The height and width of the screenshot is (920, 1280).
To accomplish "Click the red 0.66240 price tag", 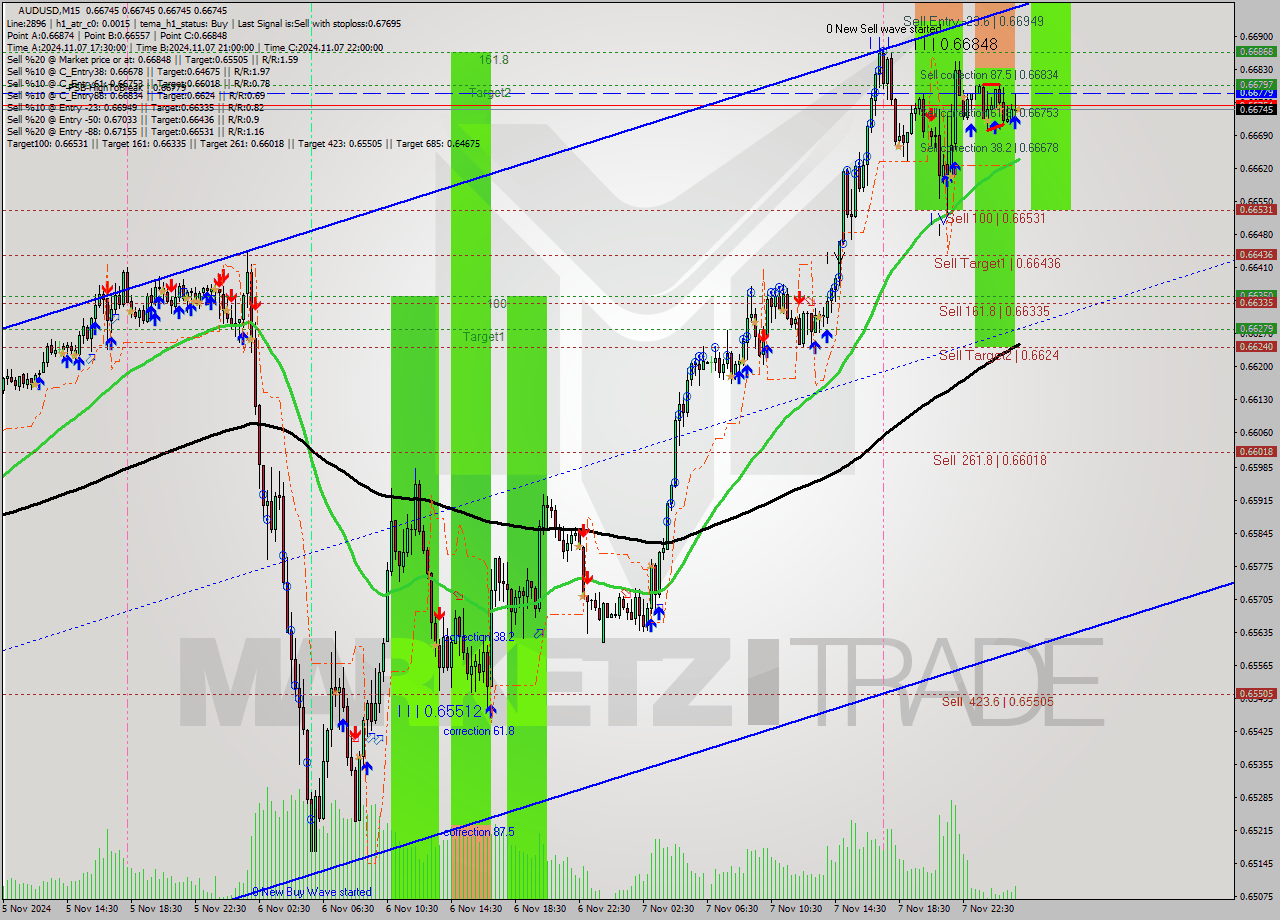I will tap(1256, 347).
